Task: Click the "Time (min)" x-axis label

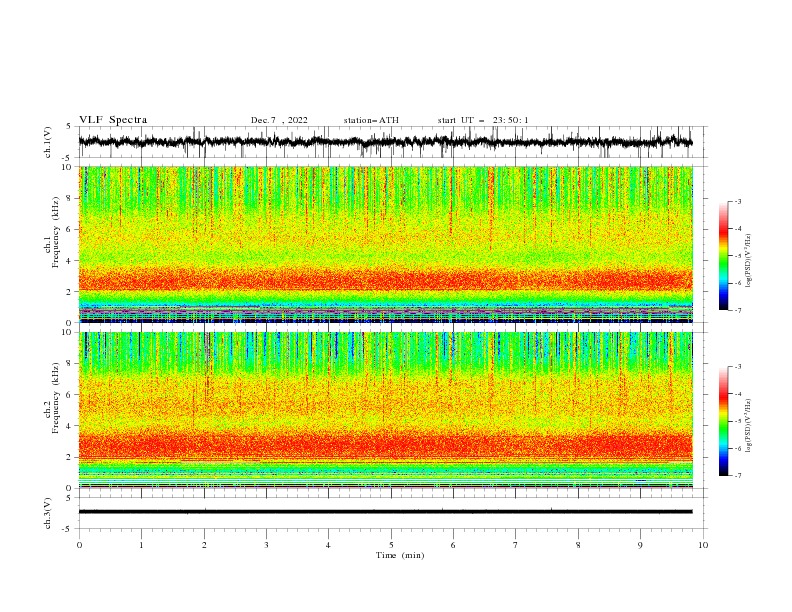Action: (400, 555)
